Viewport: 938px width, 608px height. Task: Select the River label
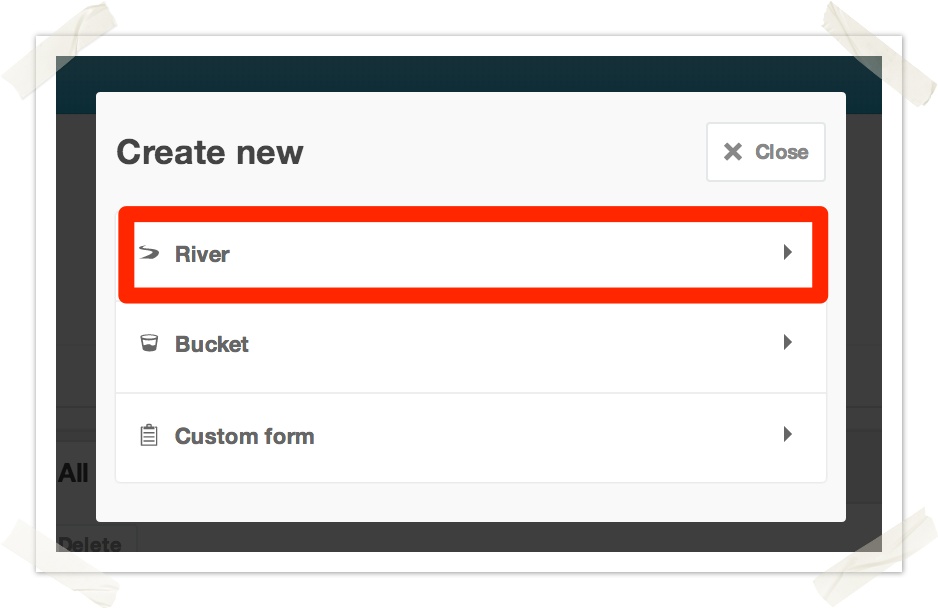point(202,254)
